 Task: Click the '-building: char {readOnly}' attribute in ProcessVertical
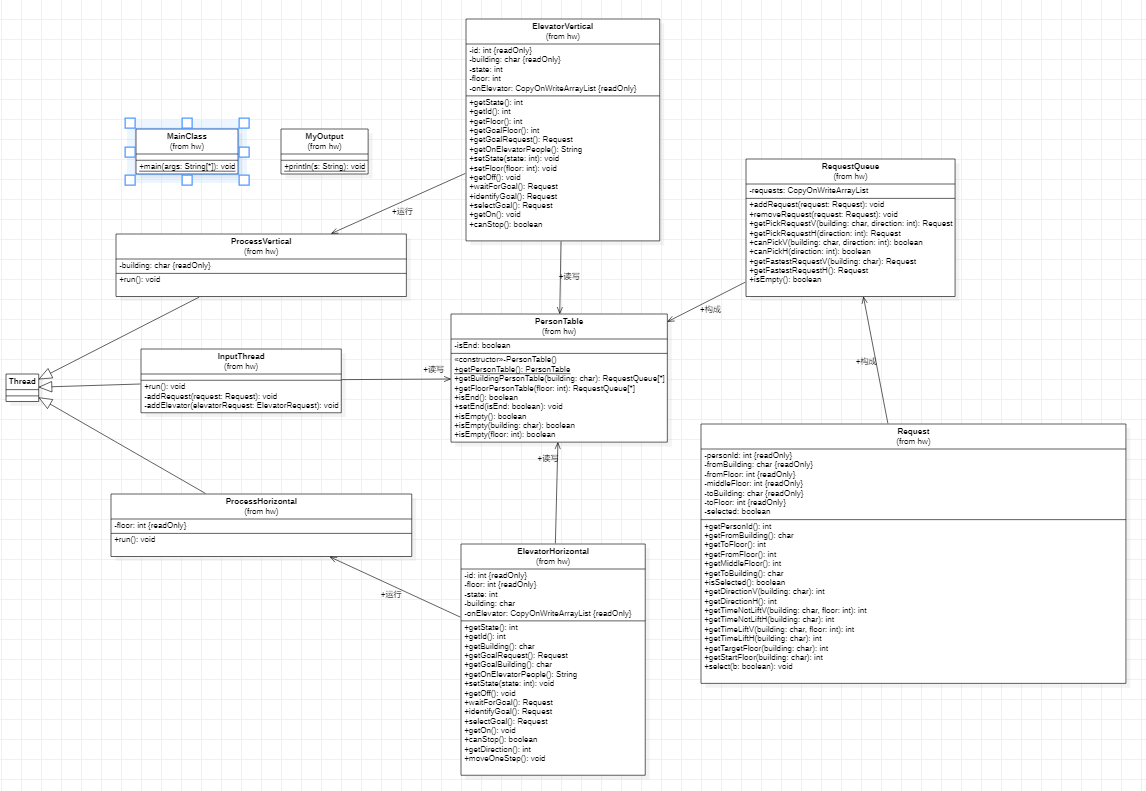pos(164,265)
